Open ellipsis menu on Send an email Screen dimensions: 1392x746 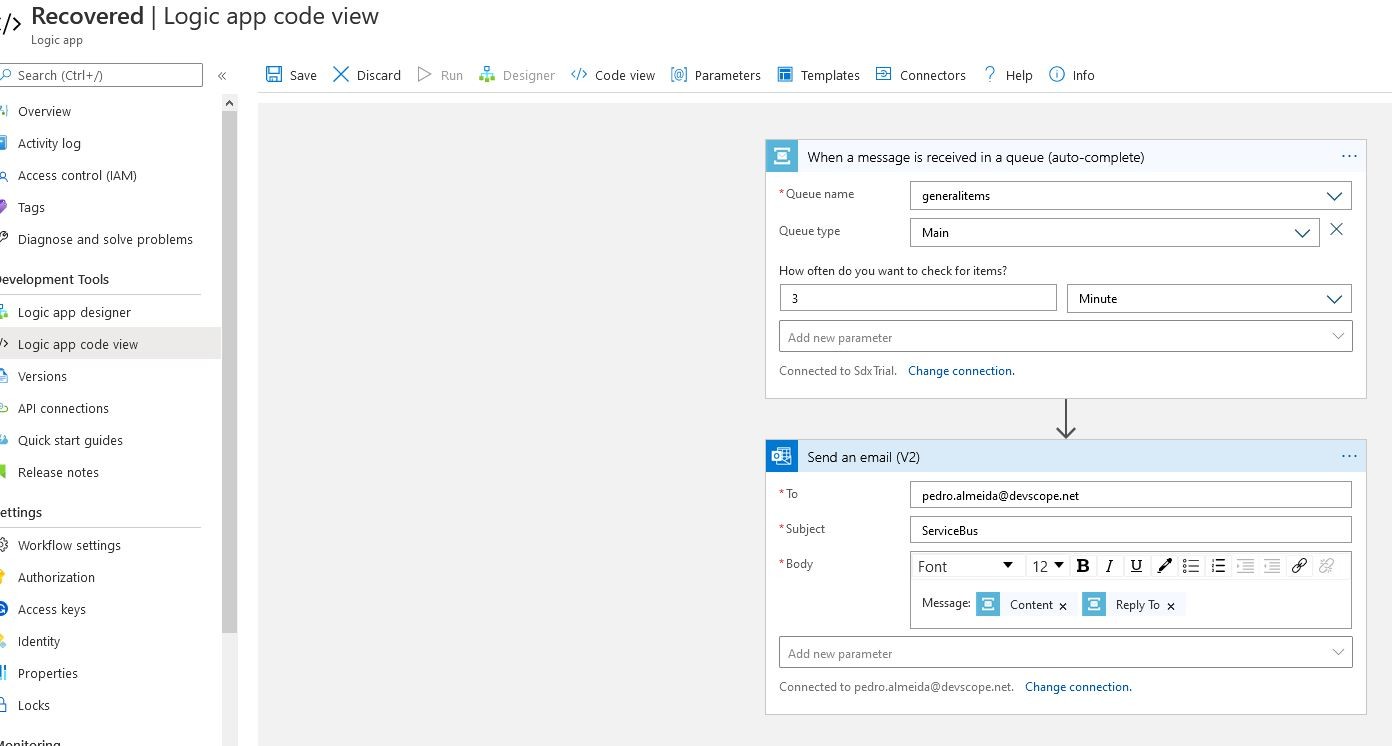pyautogui.click(x=1349, y=456)
